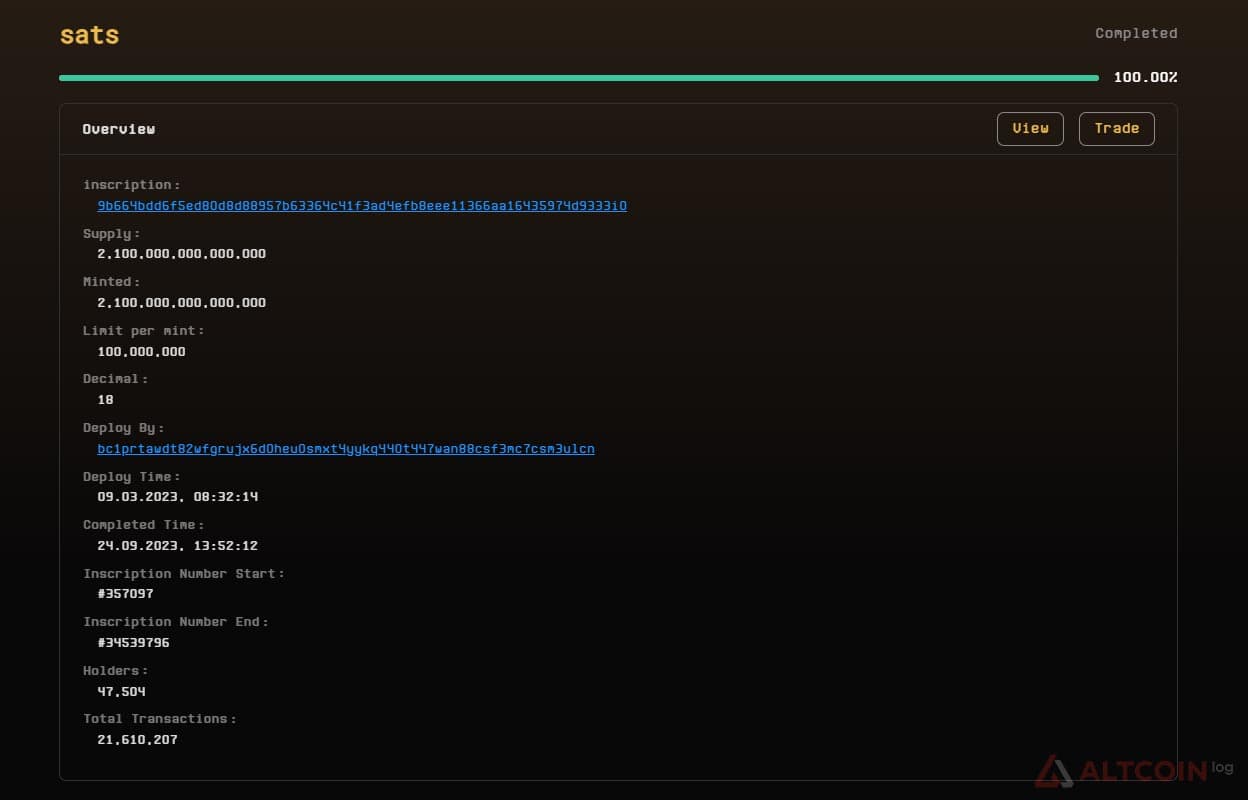
Task: Click the 'Decimal:' field label
Action: pos(116,380)
